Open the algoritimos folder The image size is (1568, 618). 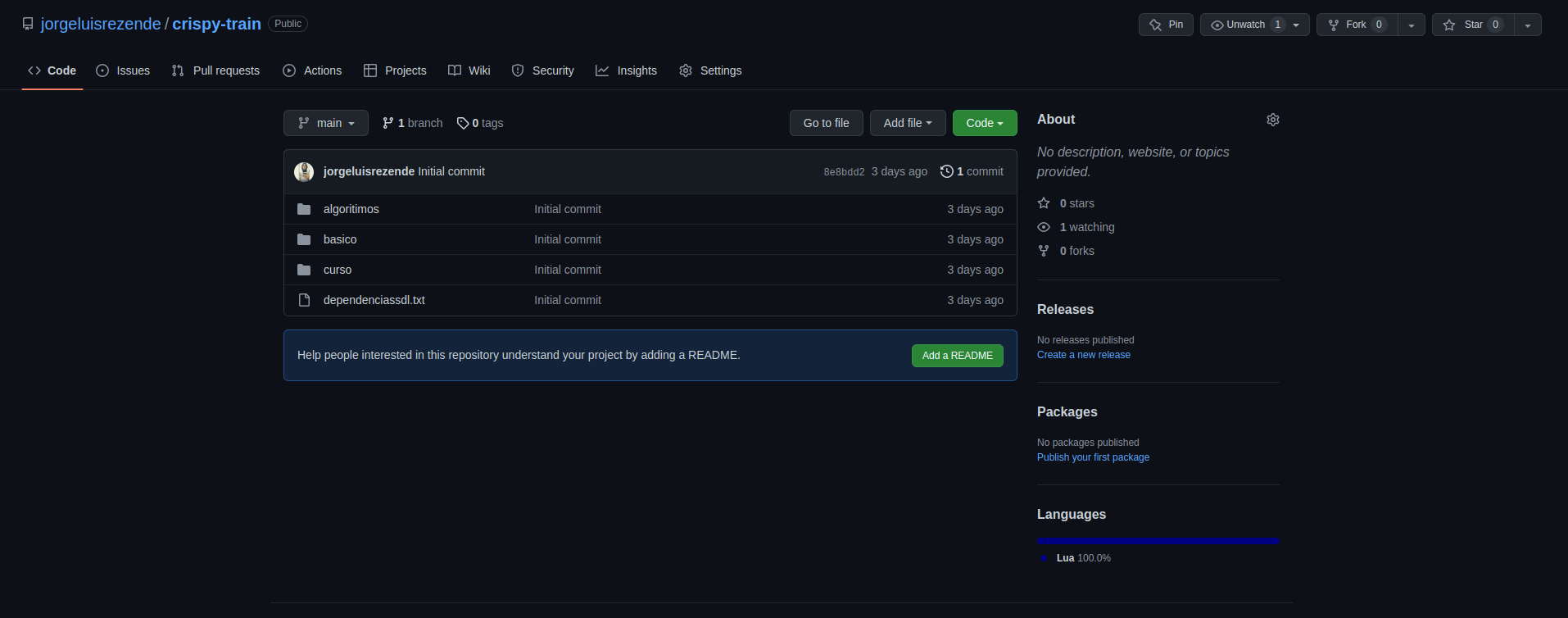click(x=351, y=209)
